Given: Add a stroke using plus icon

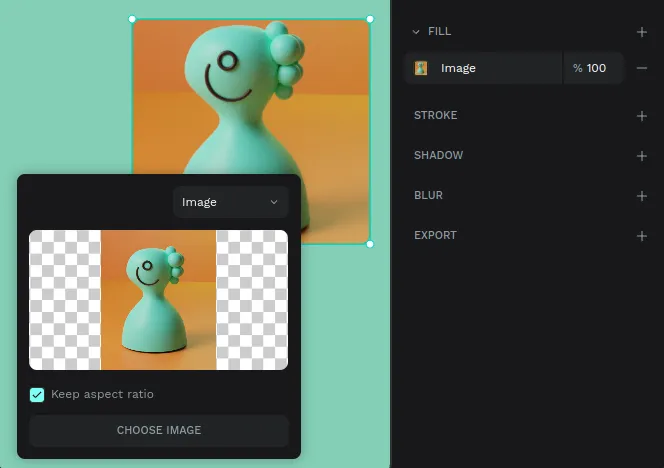Looking at the screenshot, I should coord(642,116).
